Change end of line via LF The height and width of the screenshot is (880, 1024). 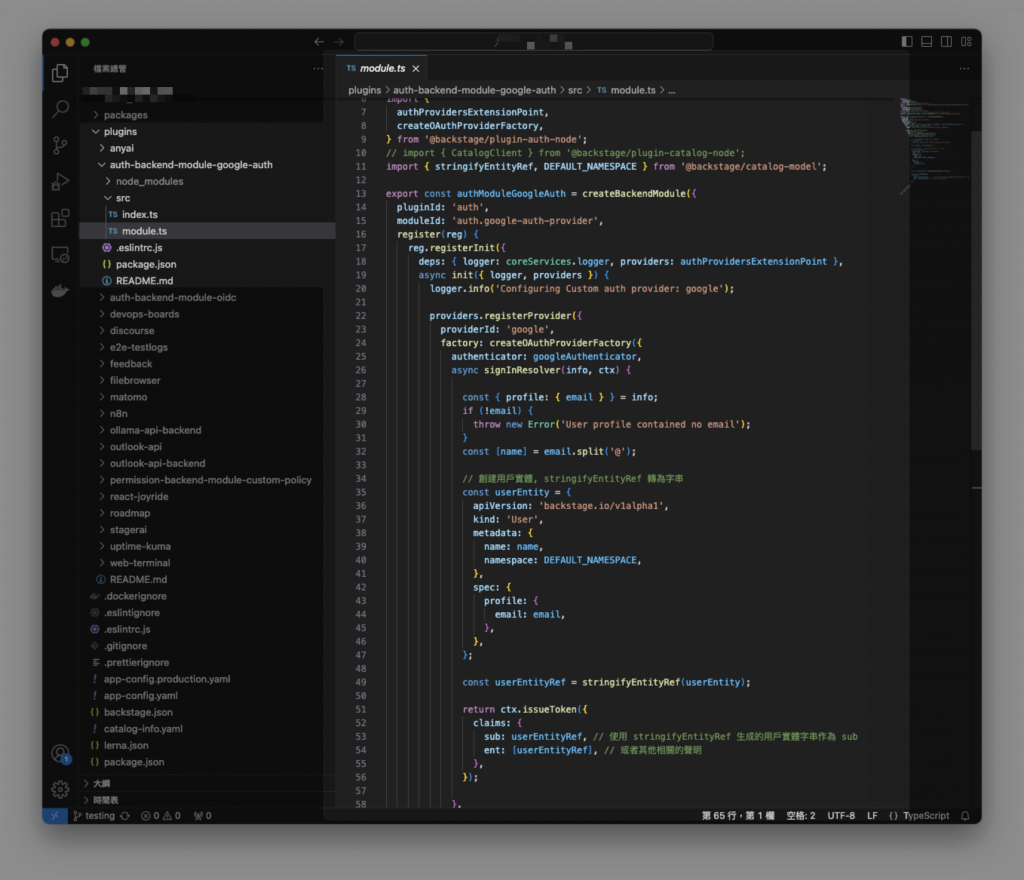point(872,815)
